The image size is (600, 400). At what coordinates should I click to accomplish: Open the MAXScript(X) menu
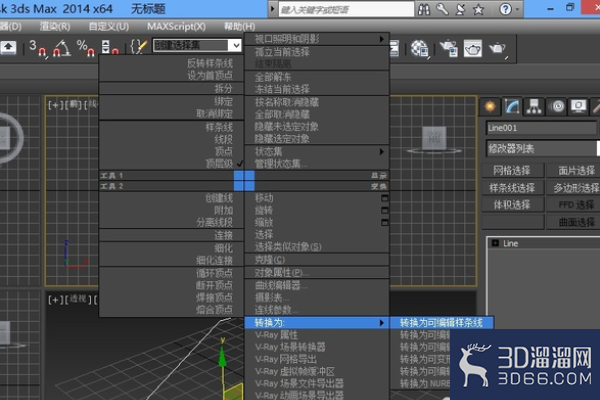pos(176,26)
